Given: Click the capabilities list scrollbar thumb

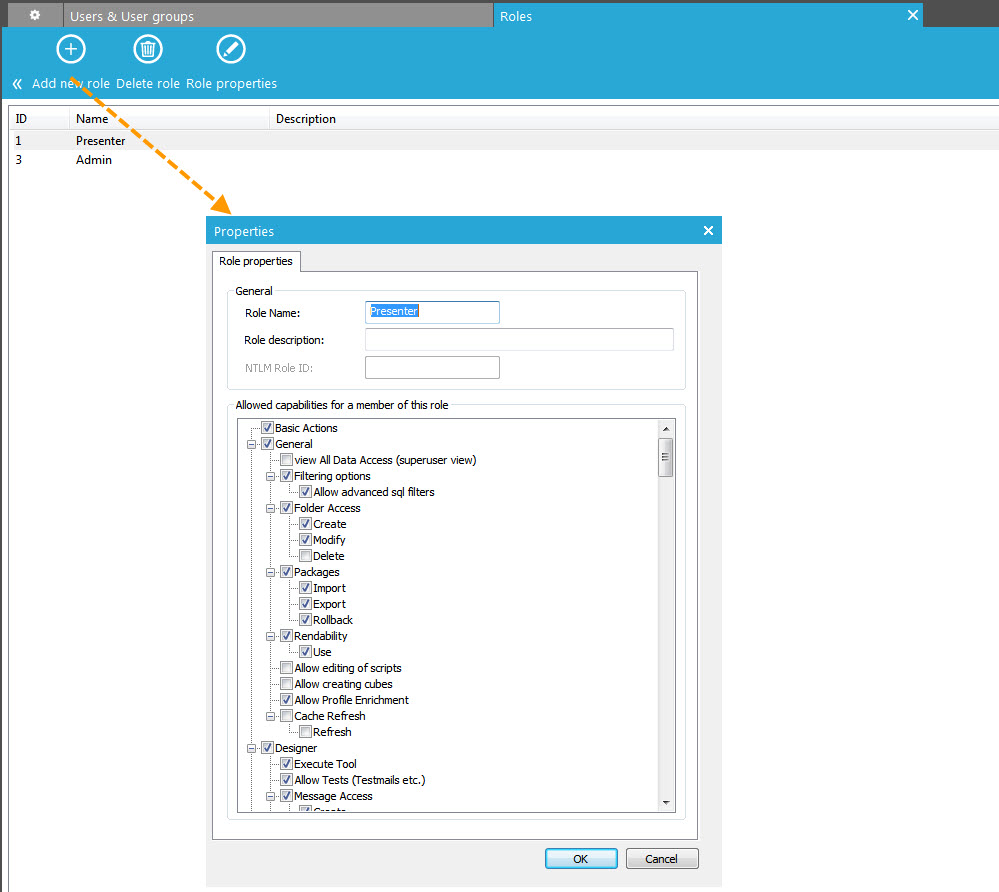Looking at the screenshot, I should 666,457.
